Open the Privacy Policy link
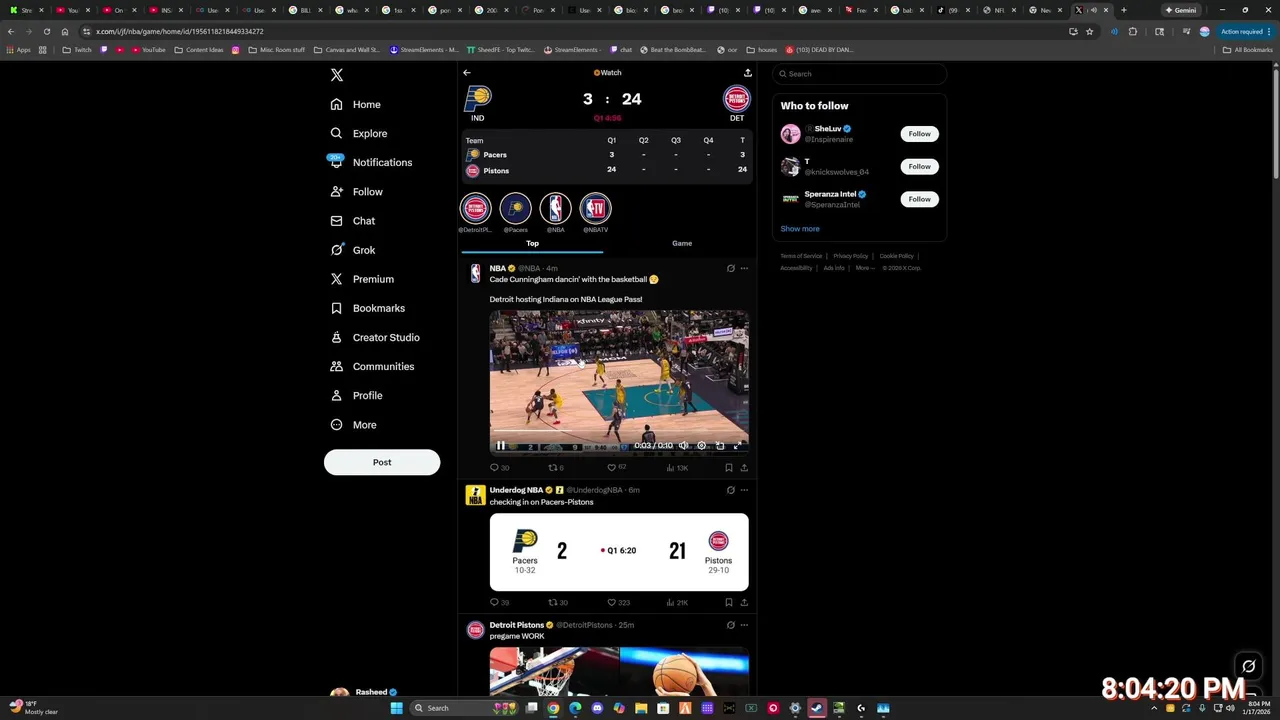Screen dimensions: 1280x720 [x=851, y=256]
